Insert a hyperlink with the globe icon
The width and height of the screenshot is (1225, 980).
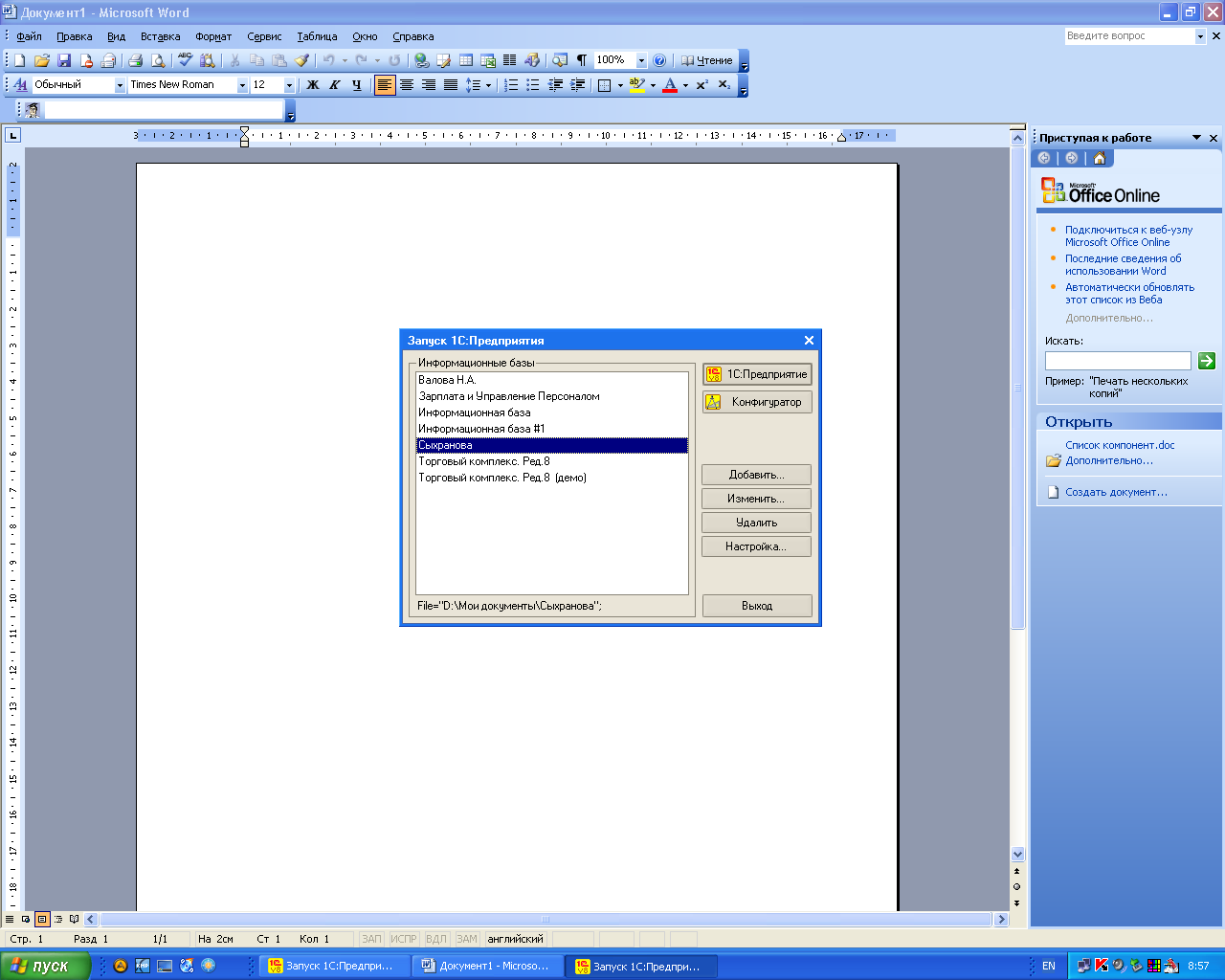(421, 60)
